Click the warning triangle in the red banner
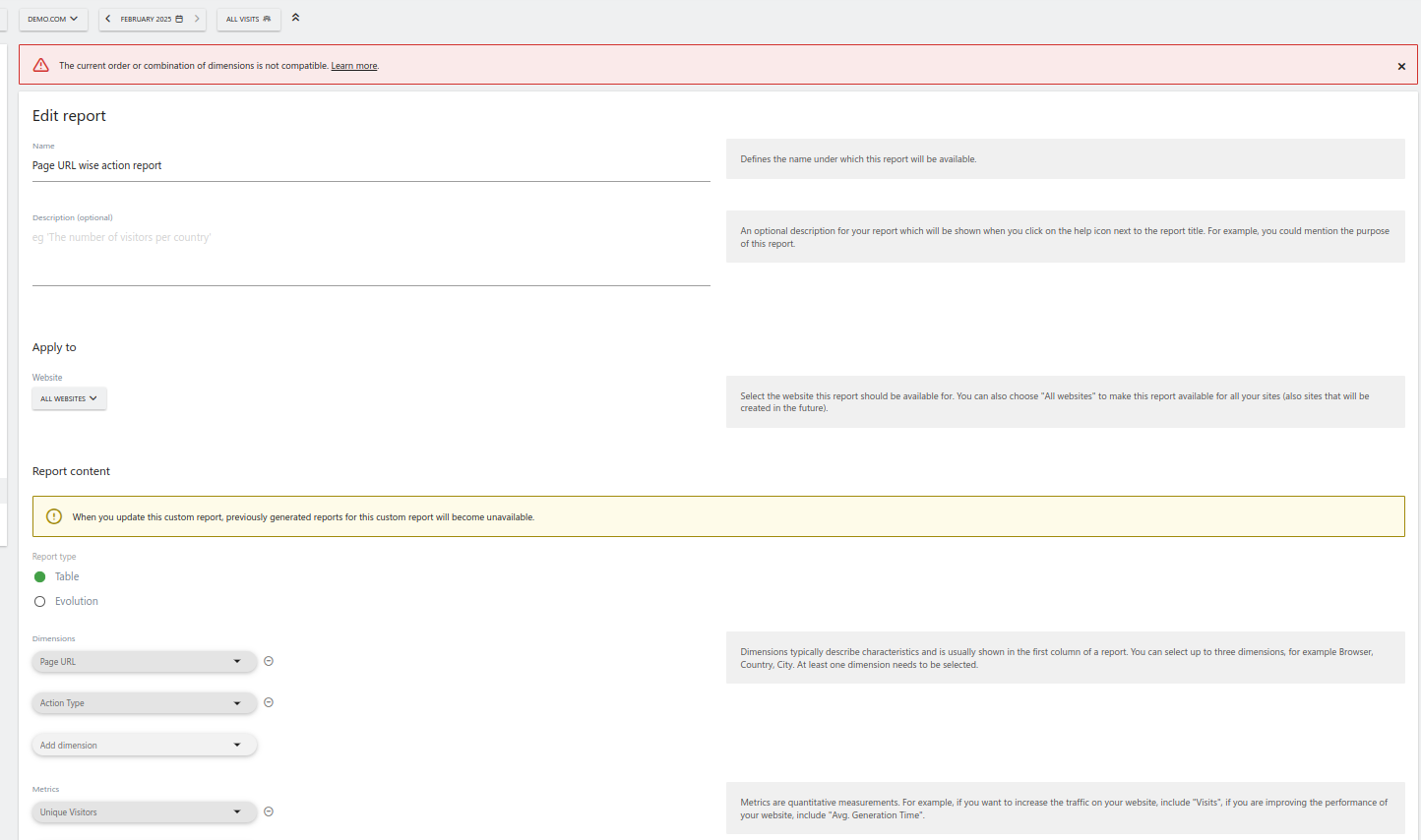Viewport: 1421px width, 840px height. point(40,65)
